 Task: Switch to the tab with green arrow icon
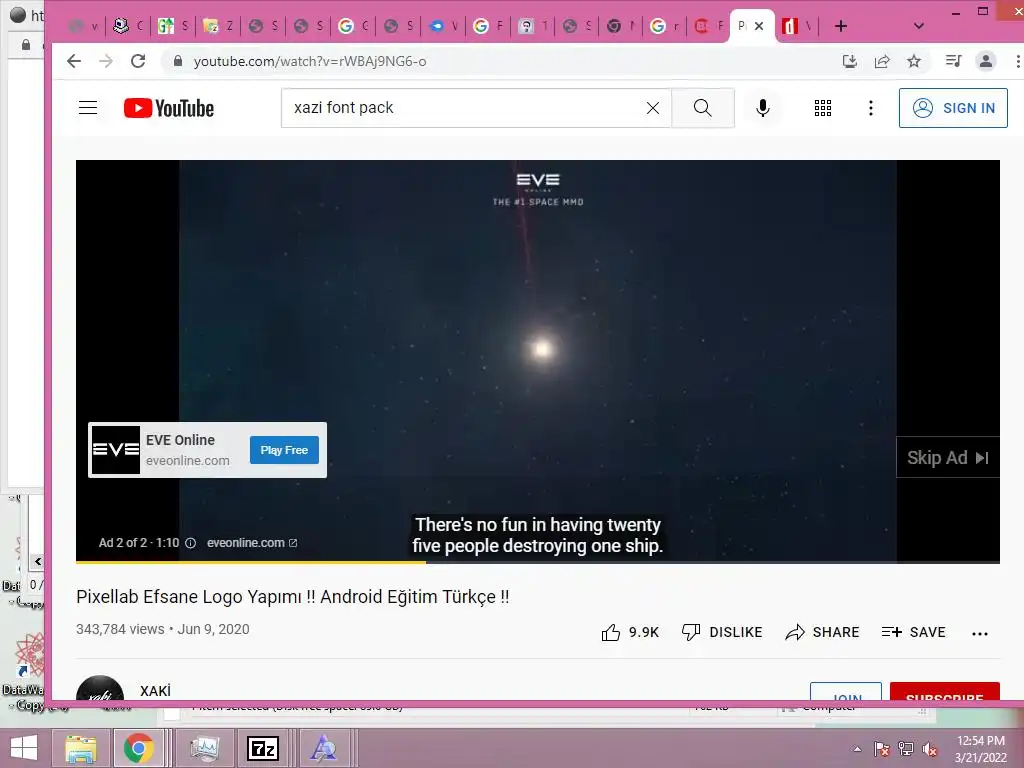pyautogui.click(x=172, y=26)
